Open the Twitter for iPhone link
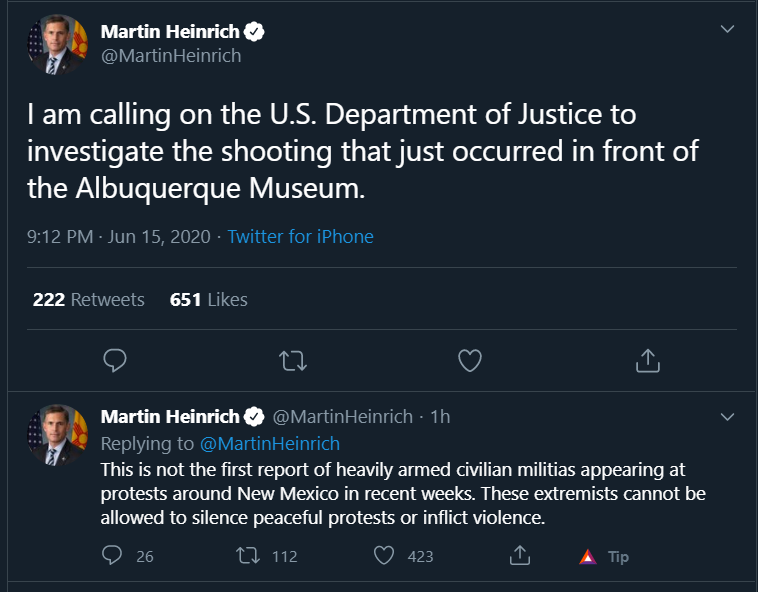Image resolution: width=758 pixels, height=592 pixels. coord(300,237)
